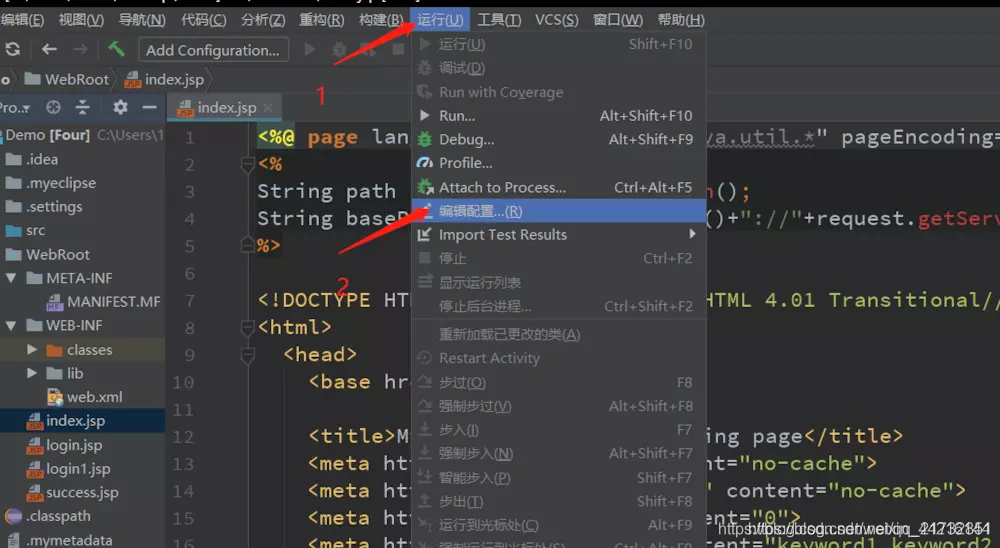Image resolution: width=1000 pixels, height=548 pixels.
Task: Click the forward navigation arrow icon
Action: 80,49
